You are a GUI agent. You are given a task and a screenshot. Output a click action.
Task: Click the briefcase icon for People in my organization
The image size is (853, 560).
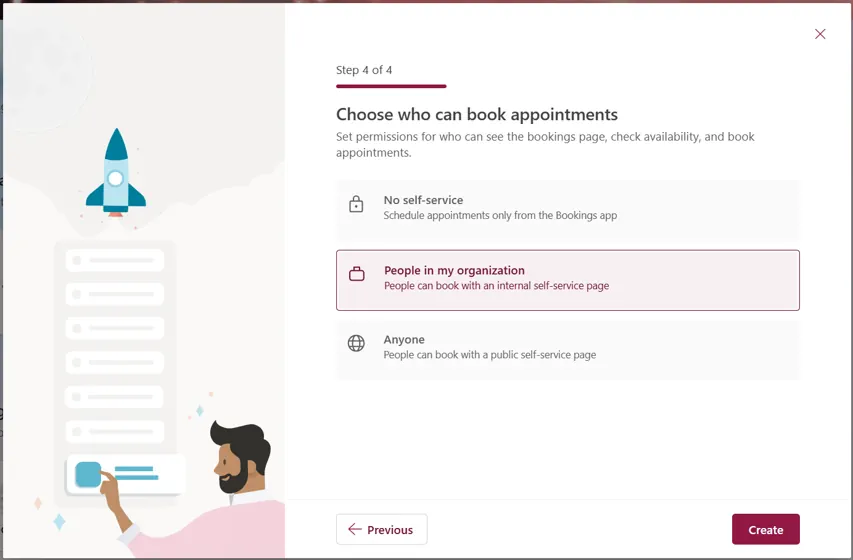pos(357,274)
